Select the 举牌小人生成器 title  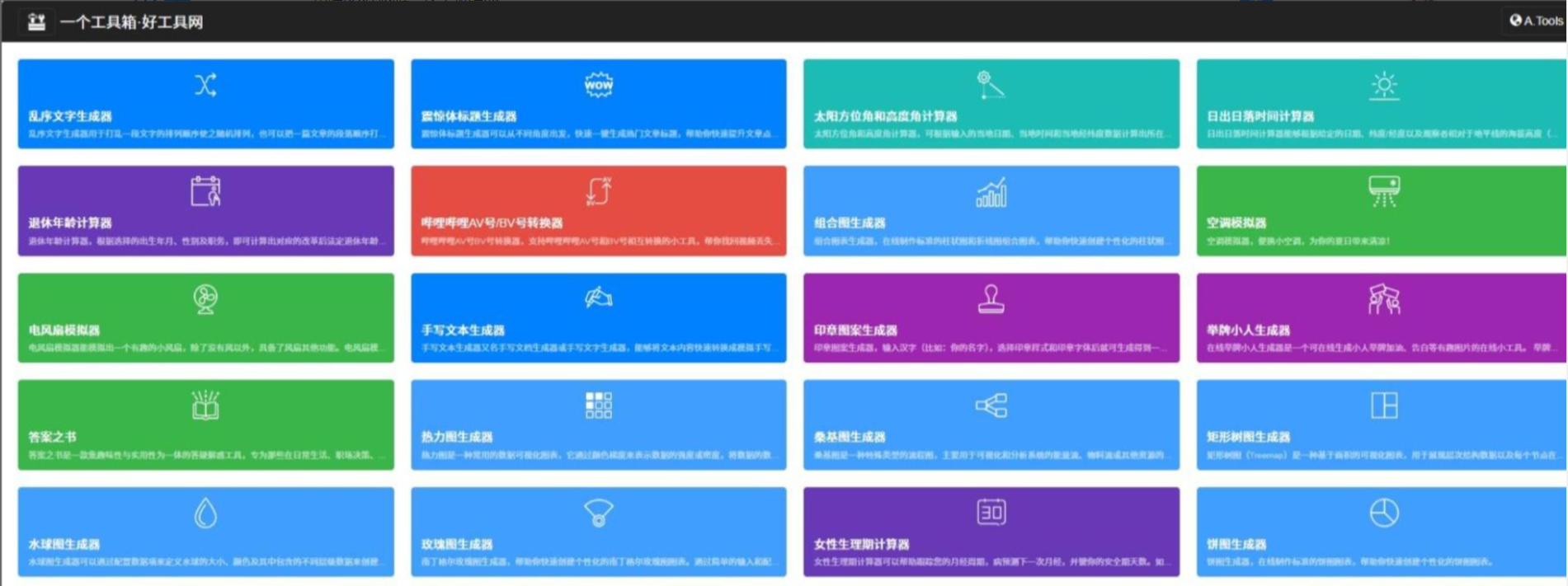[1248, 330]
